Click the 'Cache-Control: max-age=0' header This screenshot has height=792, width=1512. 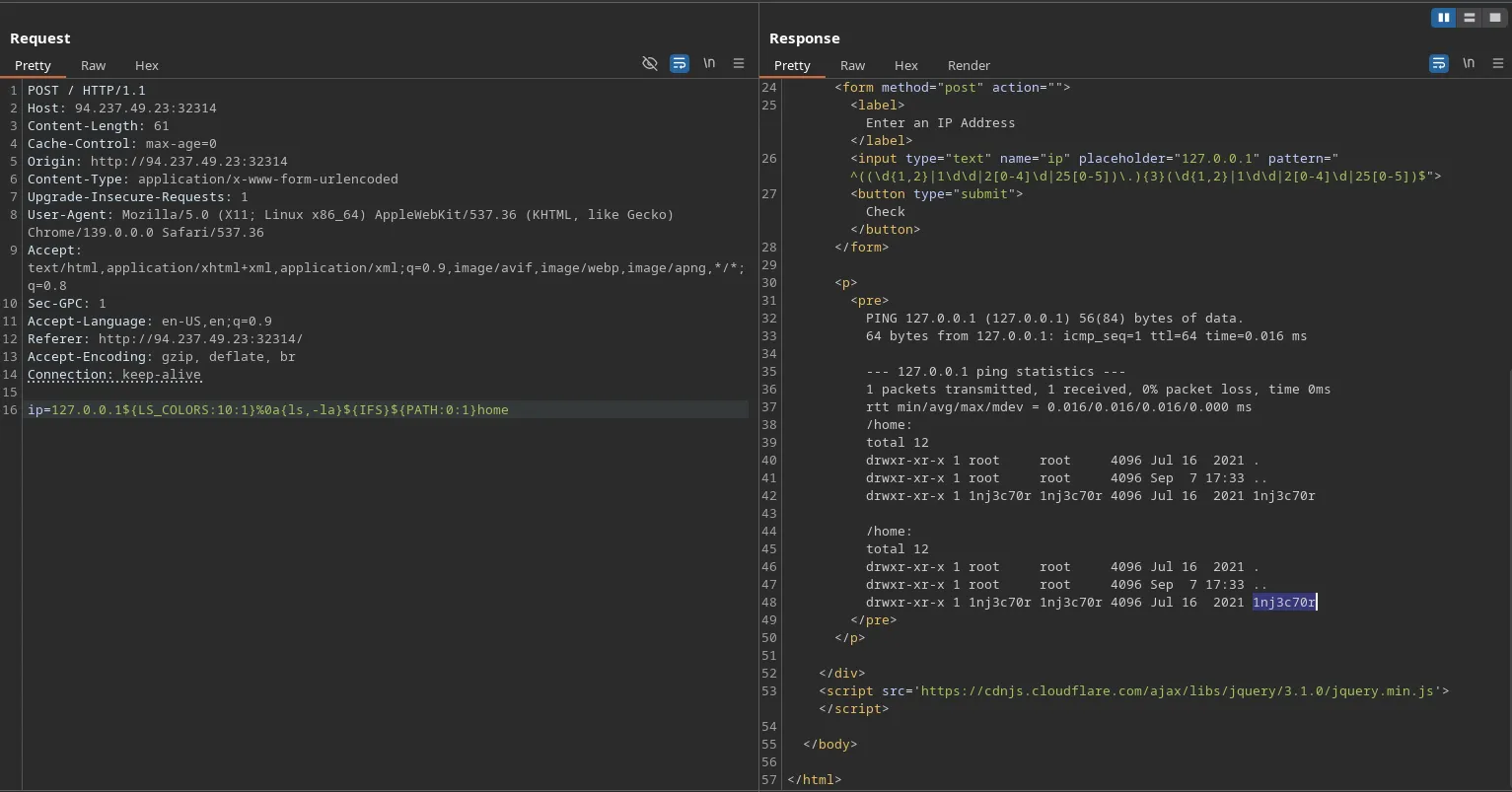tap(122, 143)
